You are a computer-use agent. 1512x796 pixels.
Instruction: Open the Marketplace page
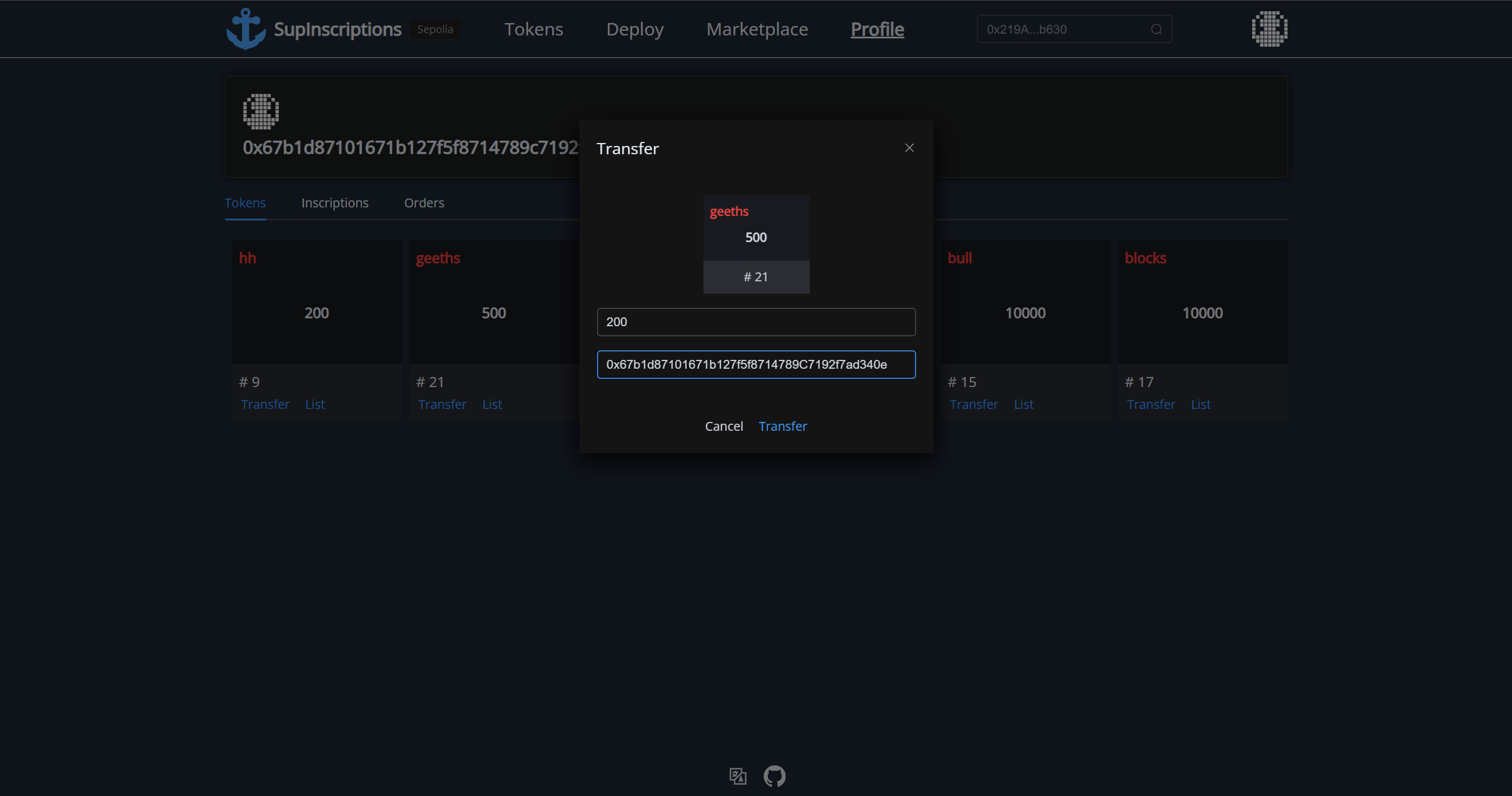(757, 29)
